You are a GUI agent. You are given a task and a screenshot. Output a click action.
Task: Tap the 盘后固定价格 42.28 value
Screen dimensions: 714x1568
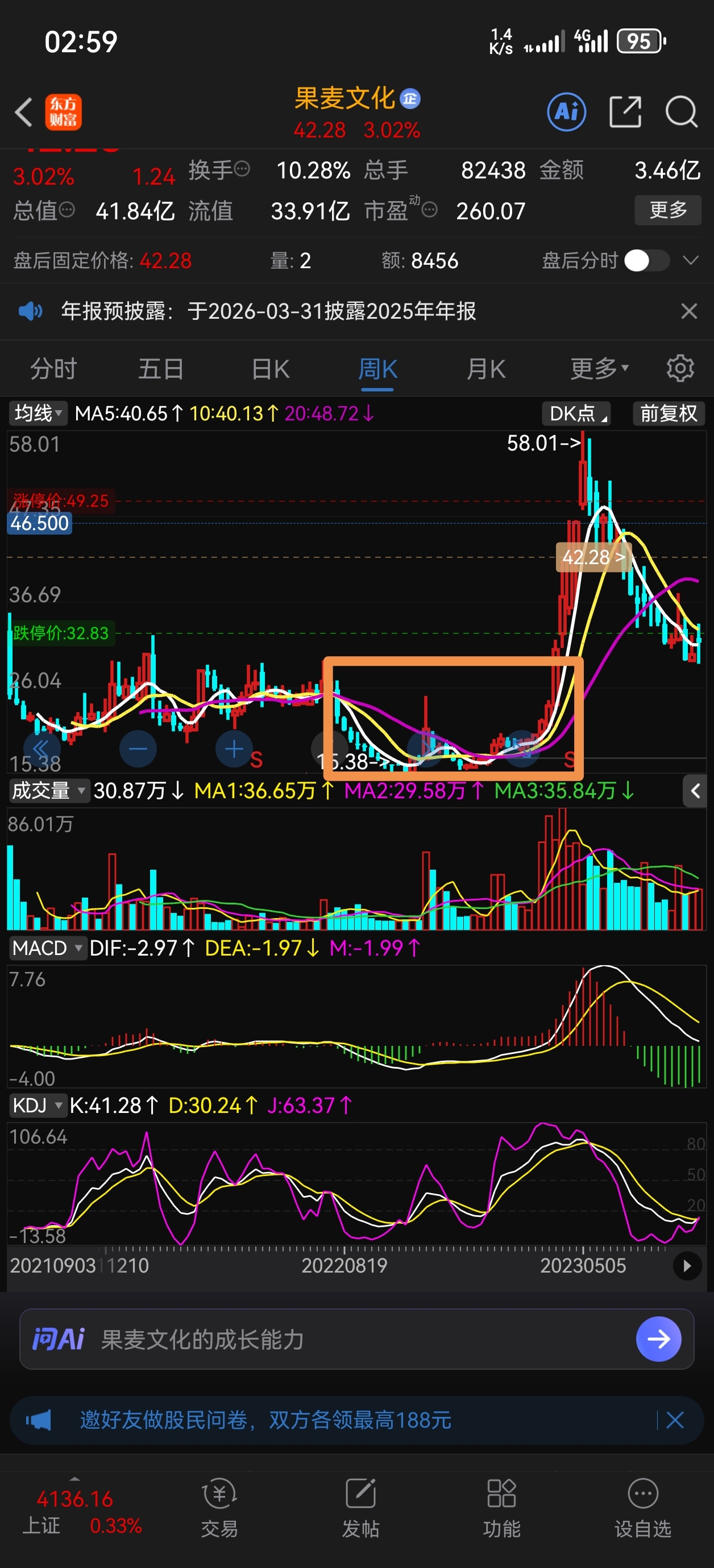coord(165,261)
